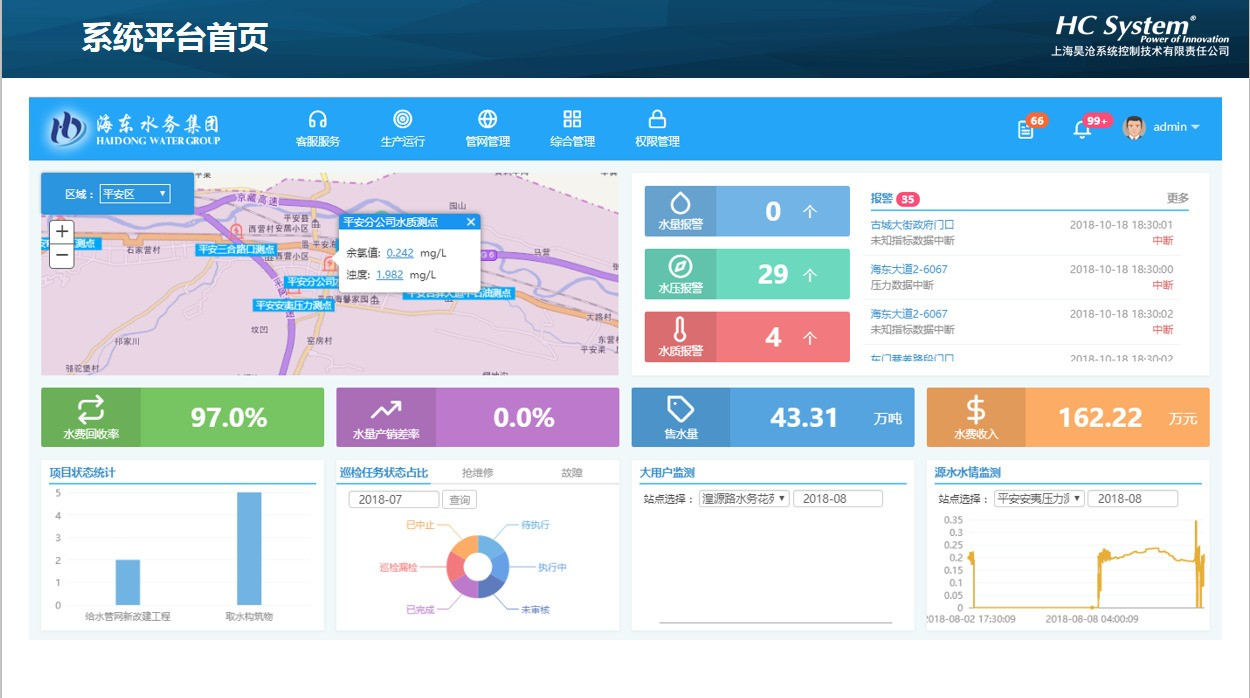Click the 97.0% 水费回收率 value
This screenshot has width=1250, height=698.
(x=229, y=417)
